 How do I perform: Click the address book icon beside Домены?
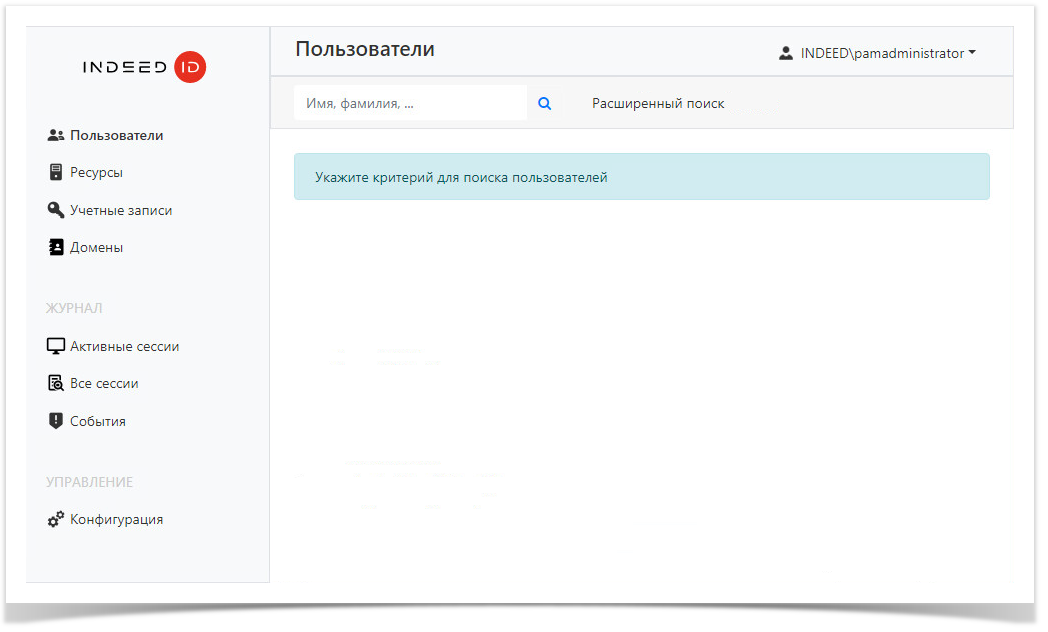[x=56, y=247]
